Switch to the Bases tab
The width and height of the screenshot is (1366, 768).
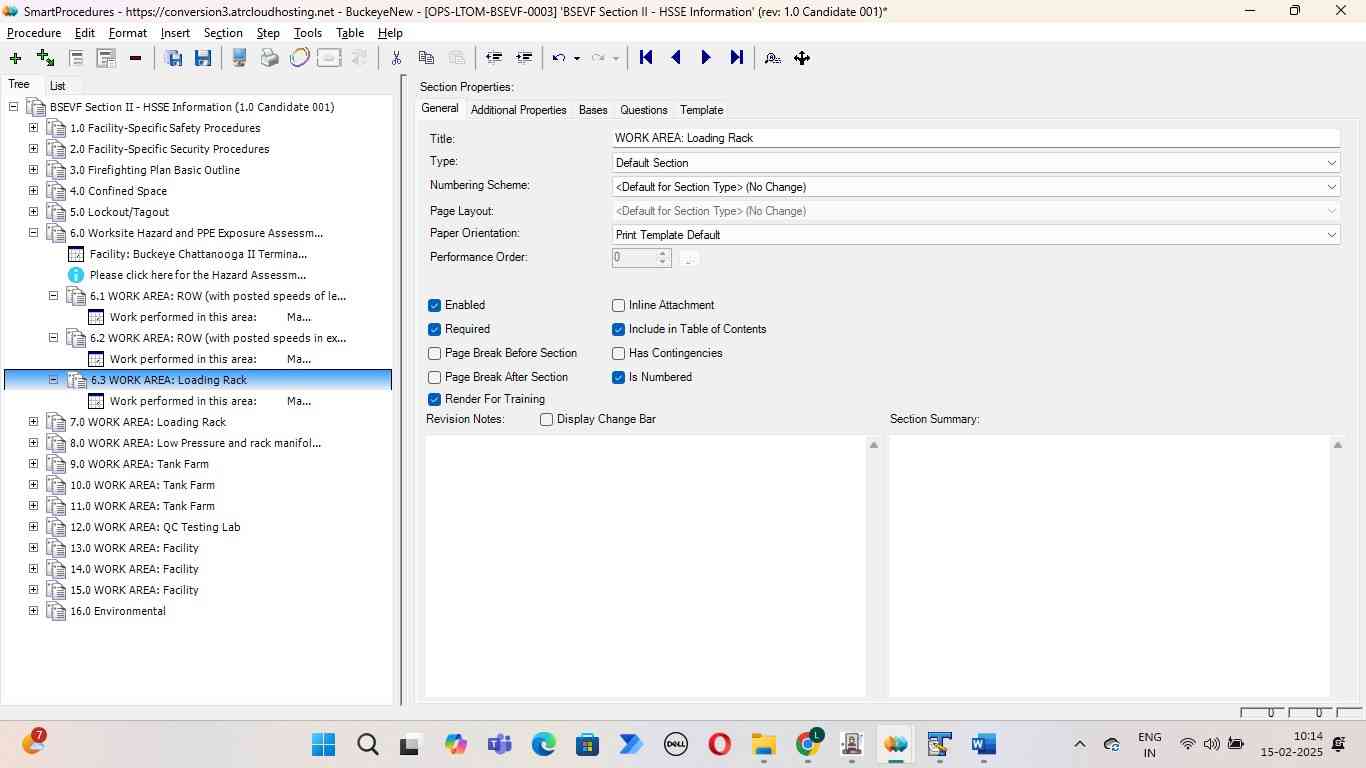click(593, 110)
